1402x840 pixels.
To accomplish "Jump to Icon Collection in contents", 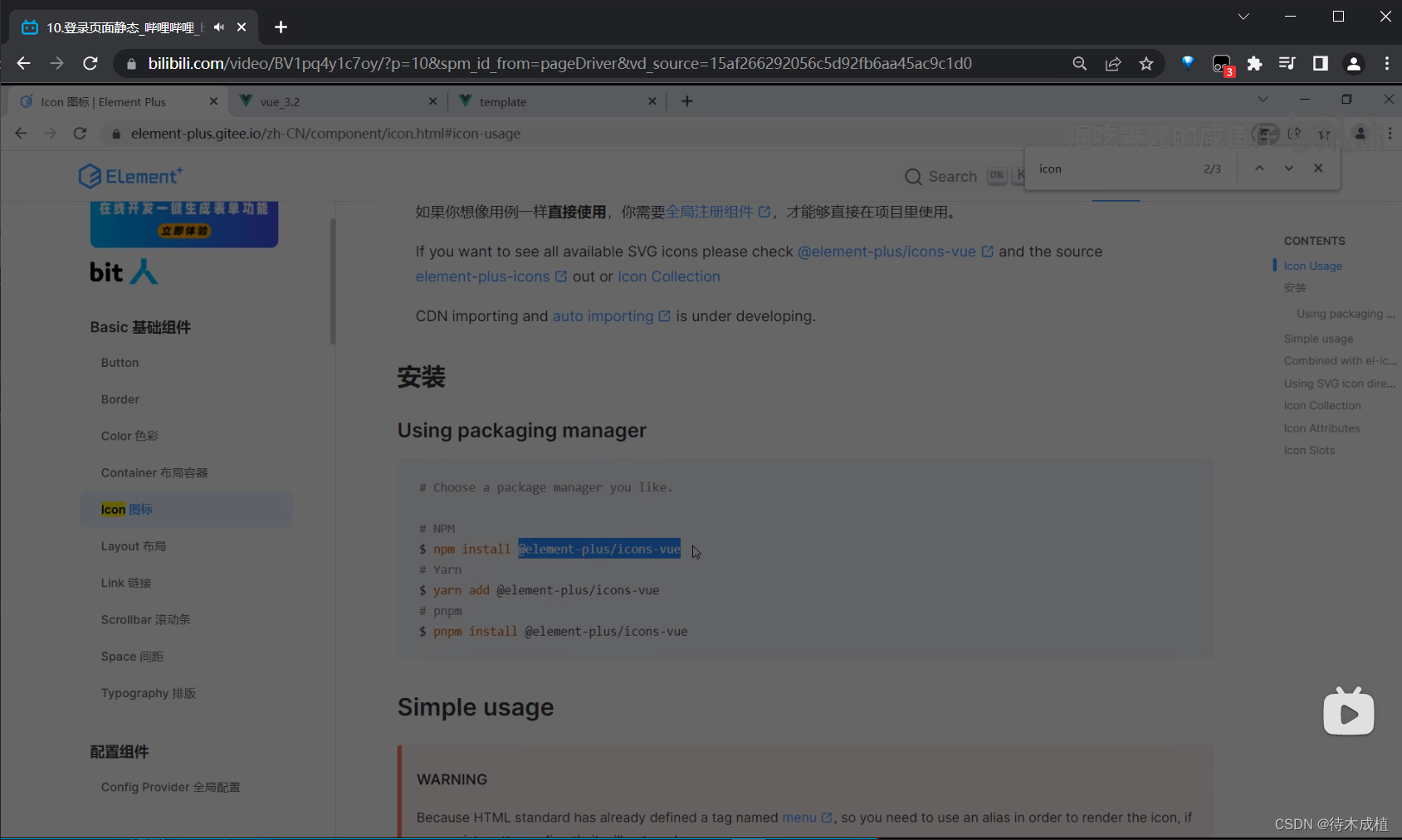I will (1322, 406).
